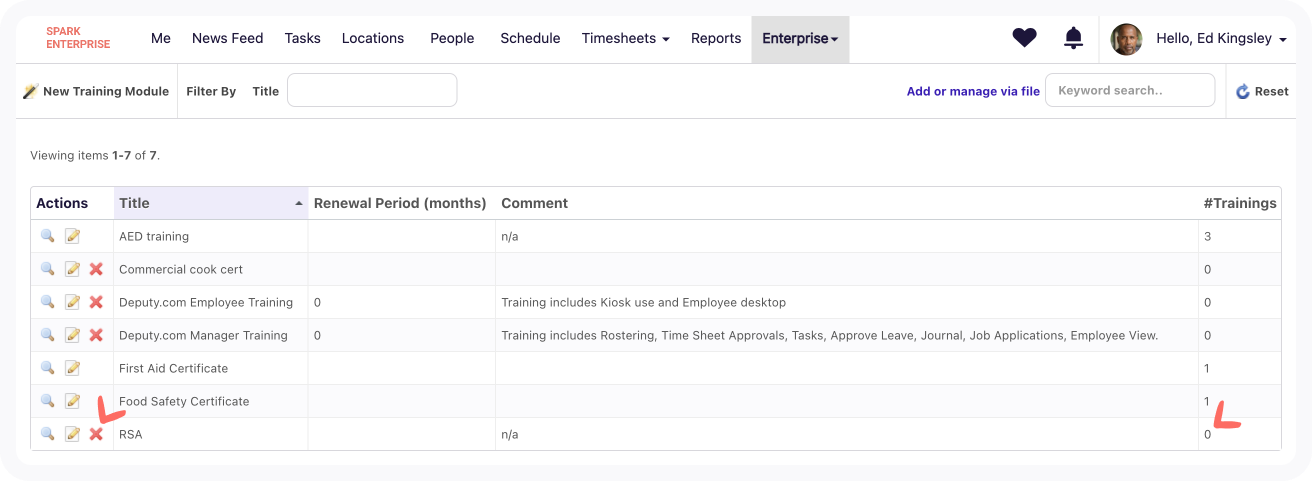This screenshot has height=481, width=1312.
Task: Edit the RSA training module
Action: click(x=72, y=434)
